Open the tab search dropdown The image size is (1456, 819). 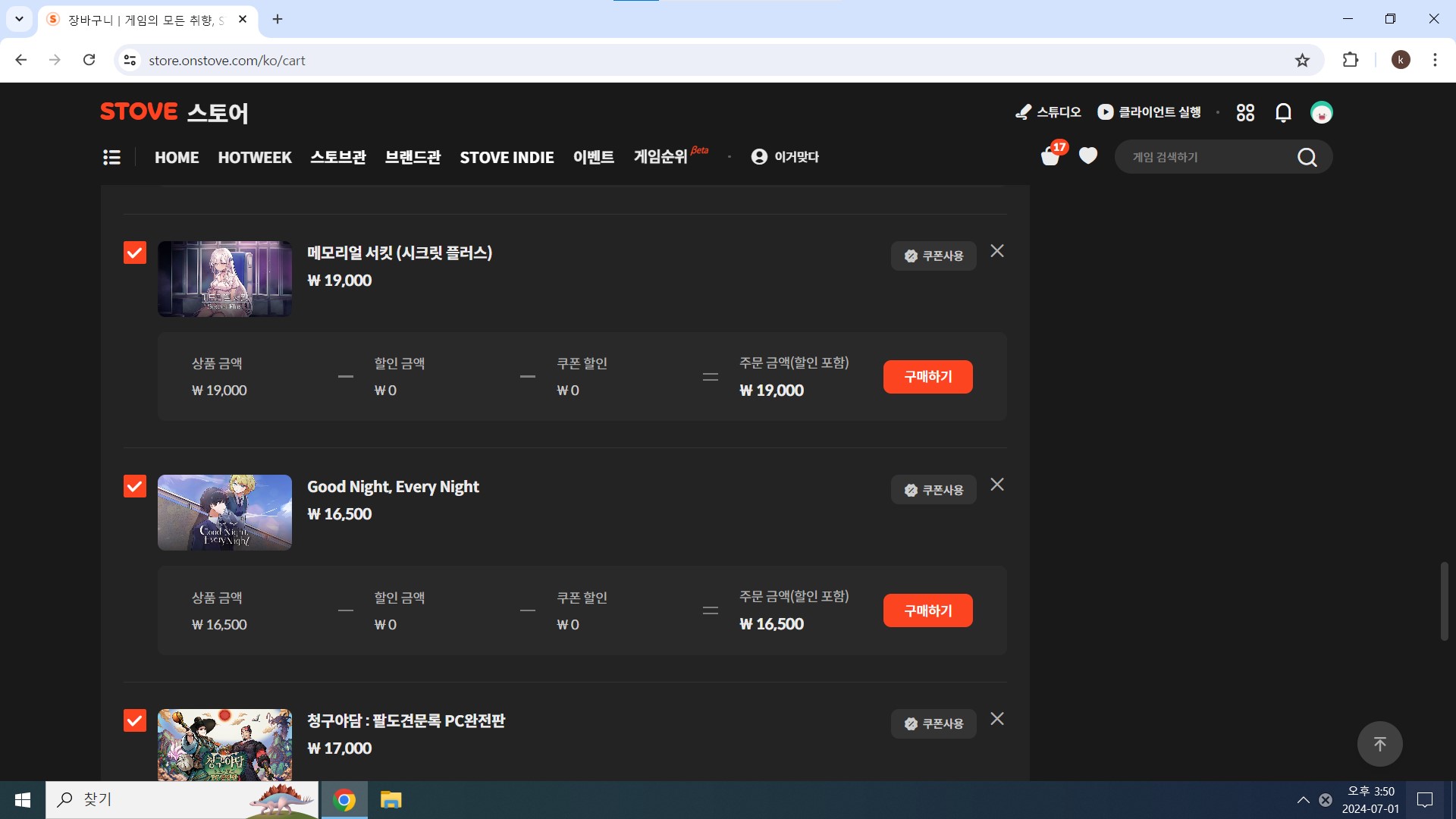[19, 19]
